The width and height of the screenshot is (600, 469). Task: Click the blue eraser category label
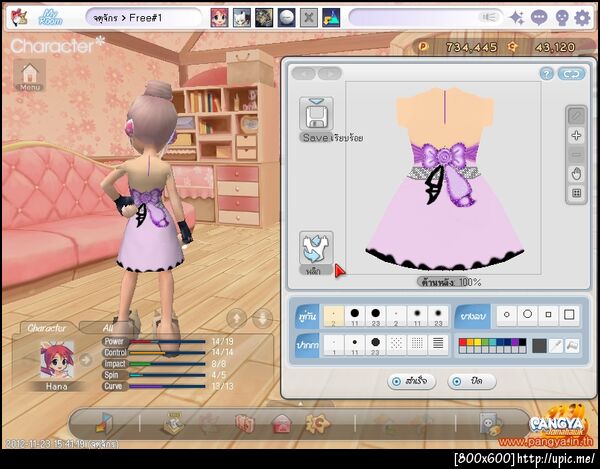point(473,316)
